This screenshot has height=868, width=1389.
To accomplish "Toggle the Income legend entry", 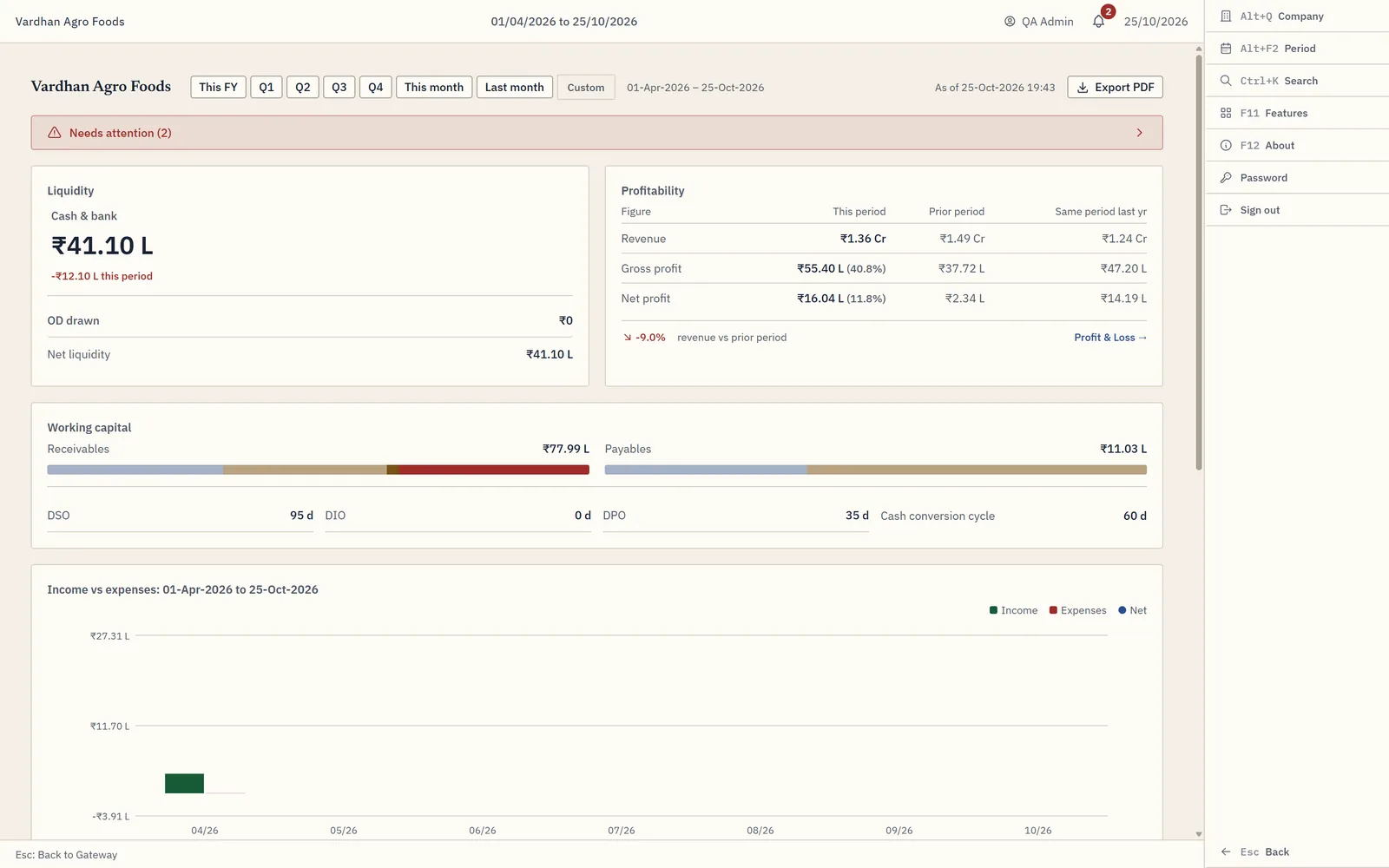I will [x=1013, y=611].
